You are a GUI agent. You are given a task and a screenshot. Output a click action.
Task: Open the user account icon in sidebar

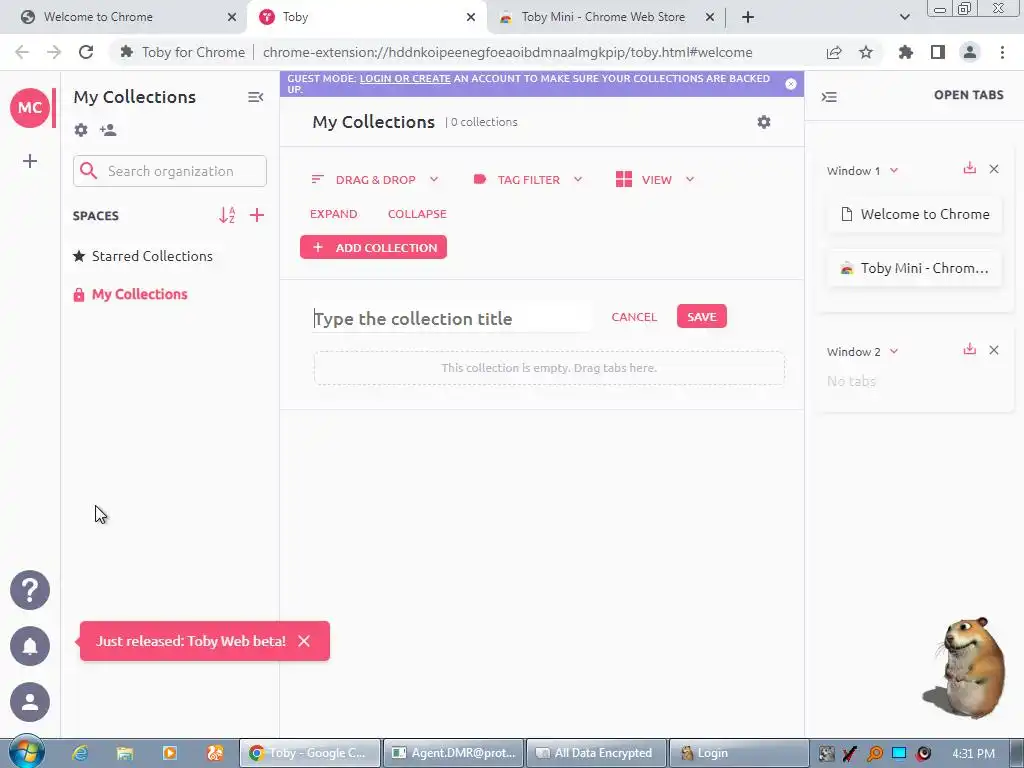(x=29, y=702)
